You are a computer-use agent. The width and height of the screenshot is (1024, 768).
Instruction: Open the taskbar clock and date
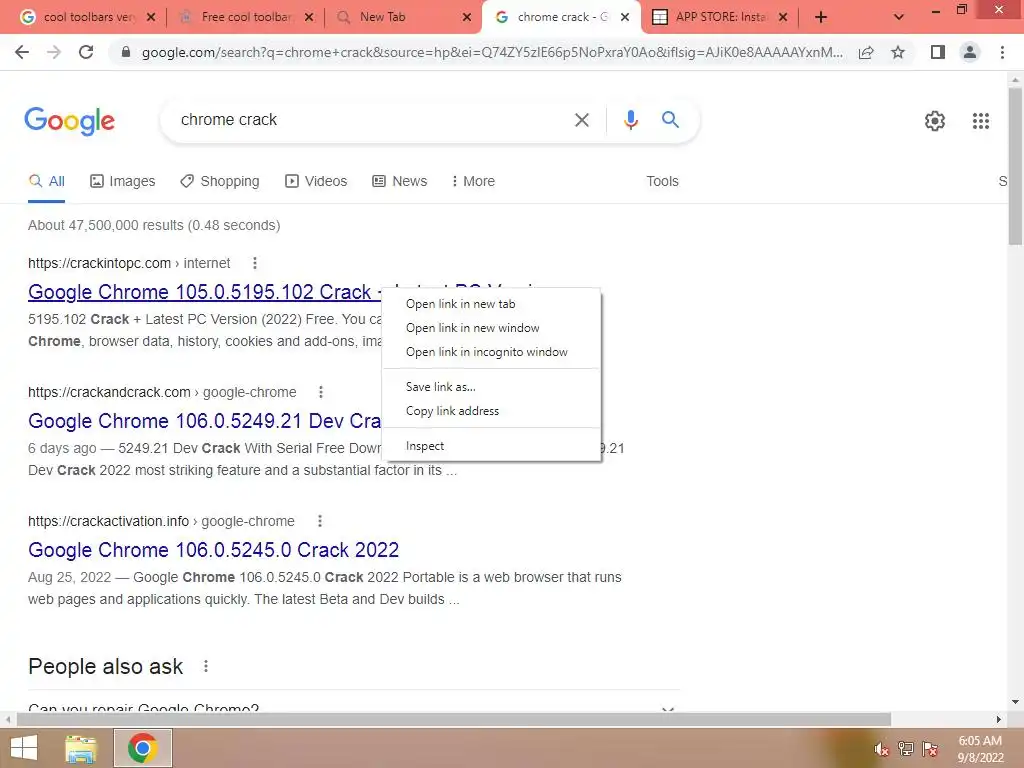[x=980, y=749]
